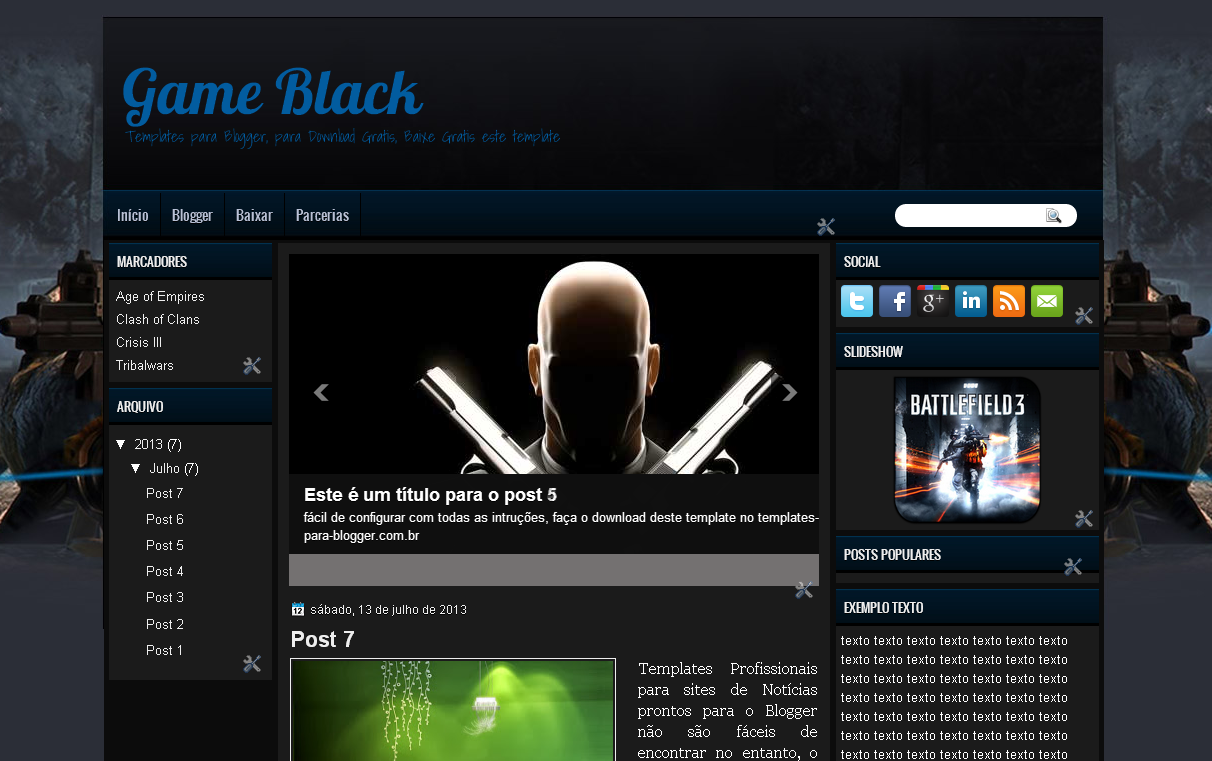Viewport: 1212px width, 761px height.
Task: Collapse the 2013 archive year
Action: click(x=121, y=444)
